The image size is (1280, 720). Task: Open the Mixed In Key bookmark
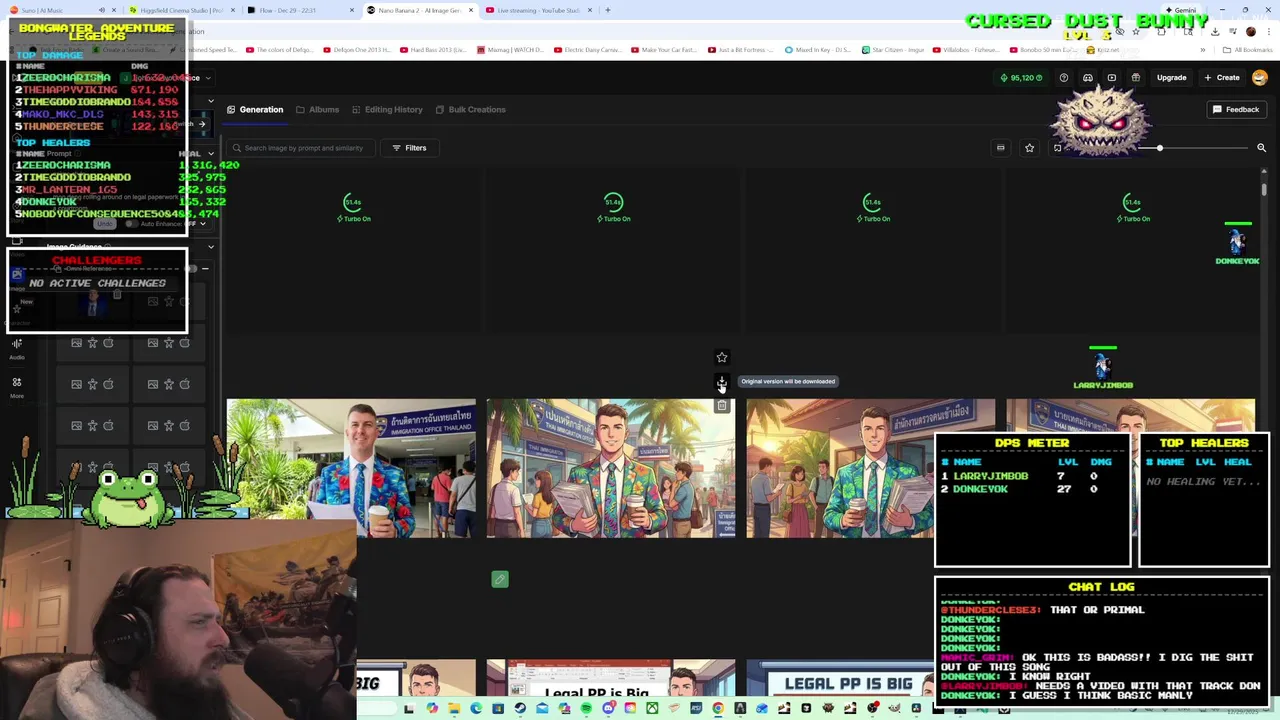click(x=818, y=50)
